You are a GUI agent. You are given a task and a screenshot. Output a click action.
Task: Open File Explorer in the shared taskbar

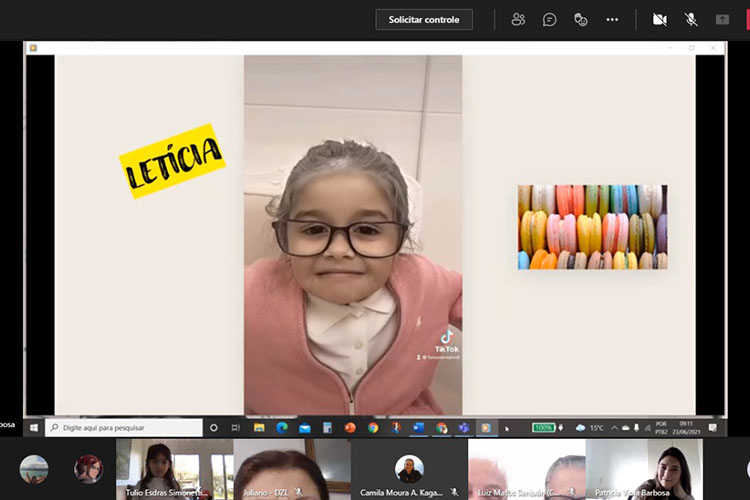click(x=259, y=427)
